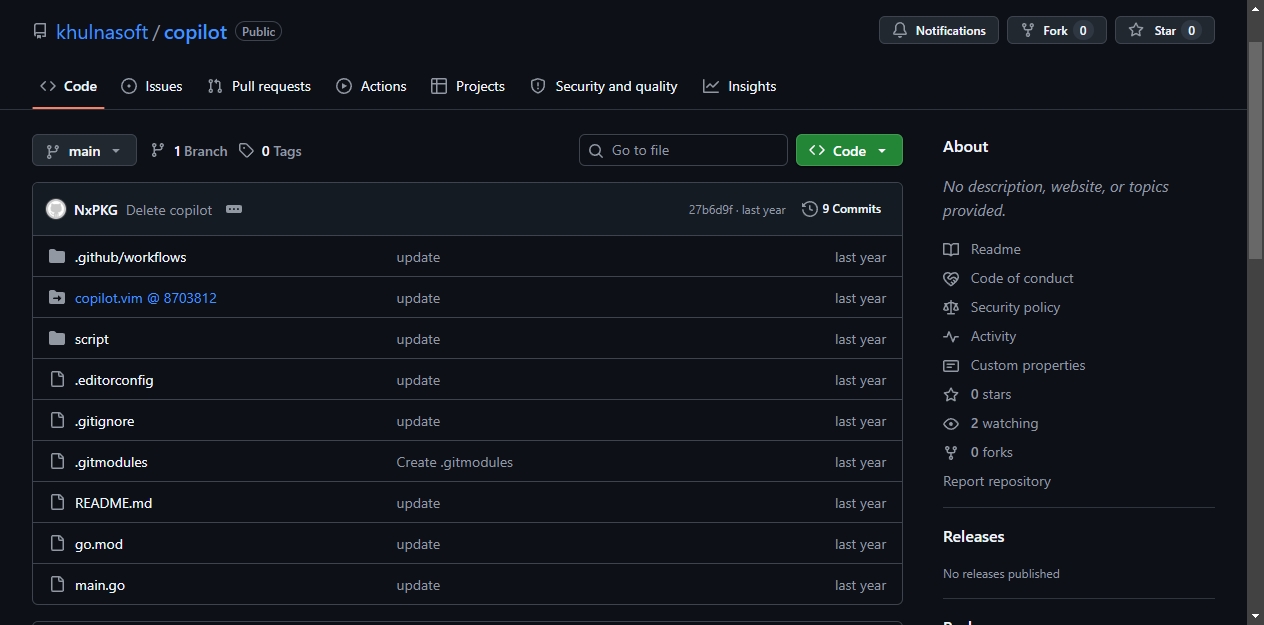
Task: Open the main branch dropdown
Action: coord(84,151)
